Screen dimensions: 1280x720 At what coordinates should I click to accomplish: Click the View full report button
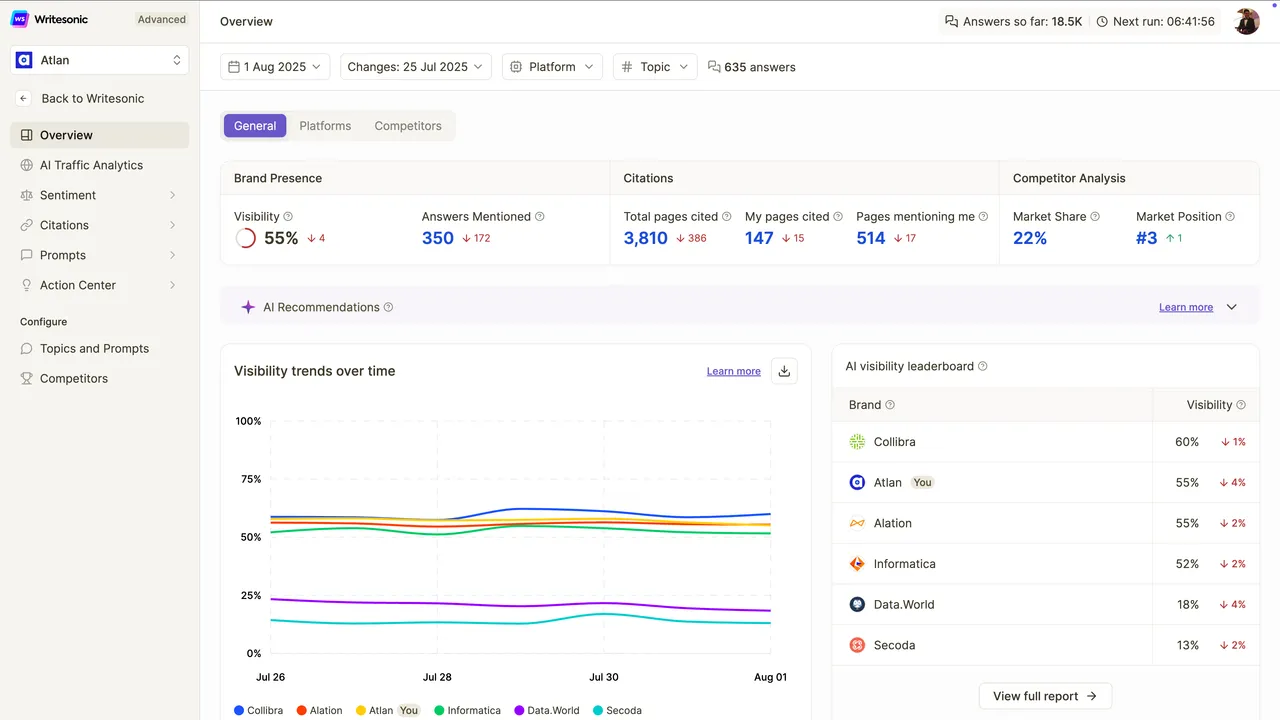pos(1045,696)
